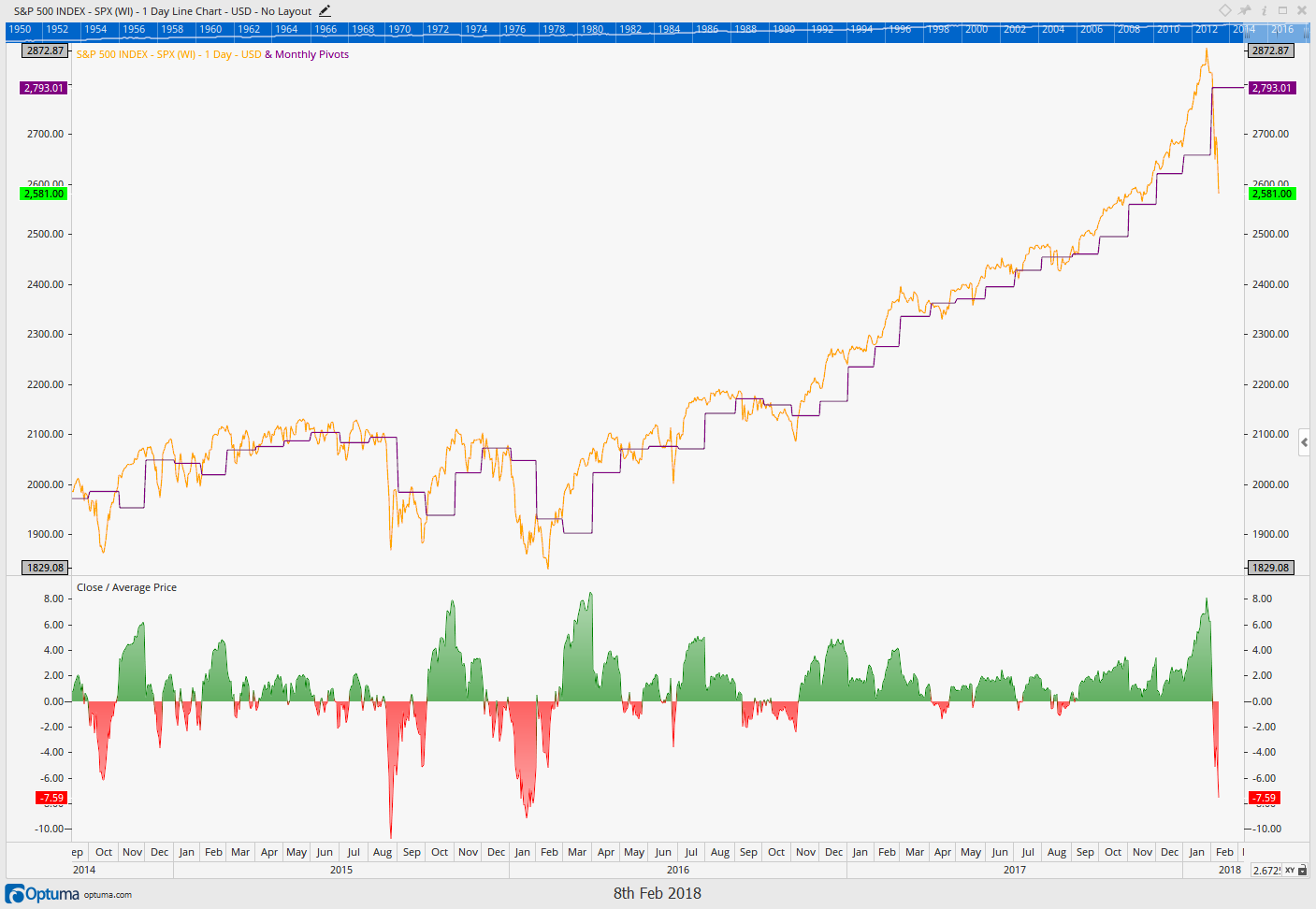Click the 2014 year label on bottom date axis
This screenshot has height=909, width=1316.
click(x=84, y=870)
